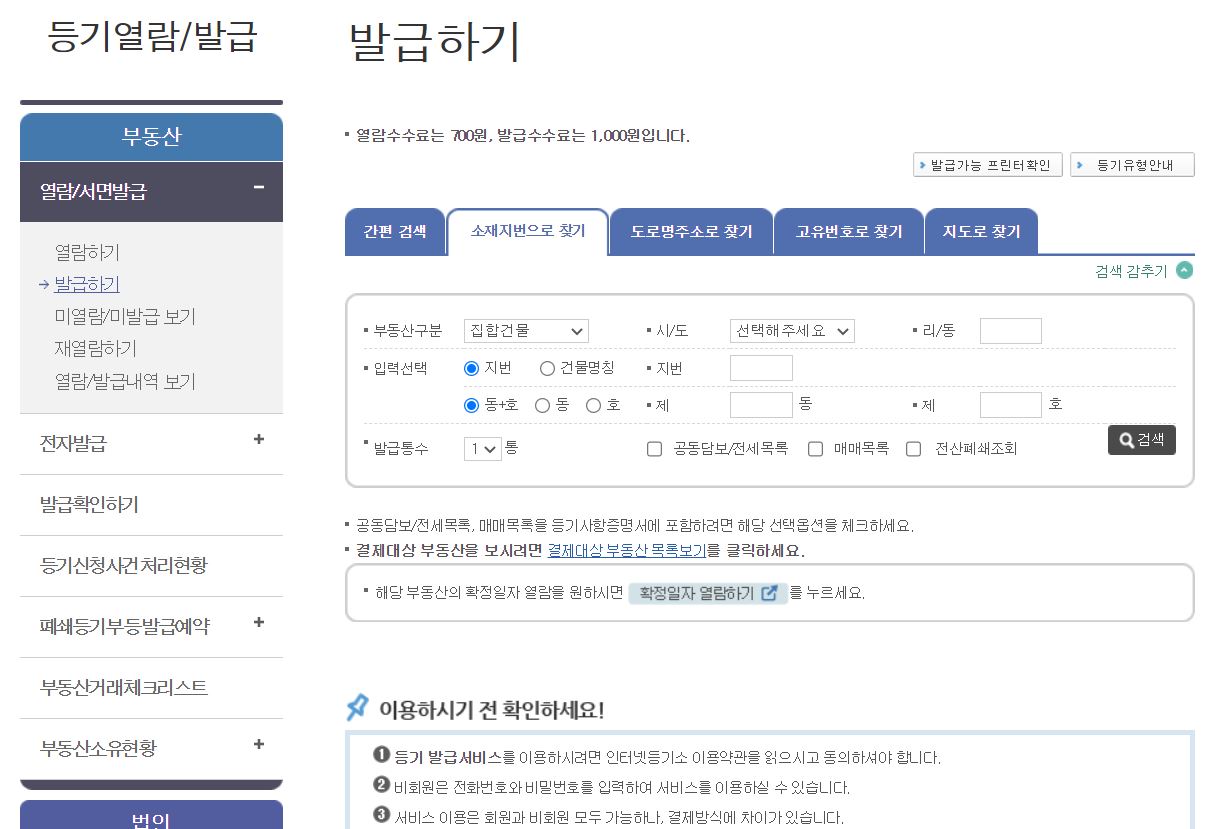1211x829 pixels.
Task: Select the 건물명칭 radio button
Action: 547,367
